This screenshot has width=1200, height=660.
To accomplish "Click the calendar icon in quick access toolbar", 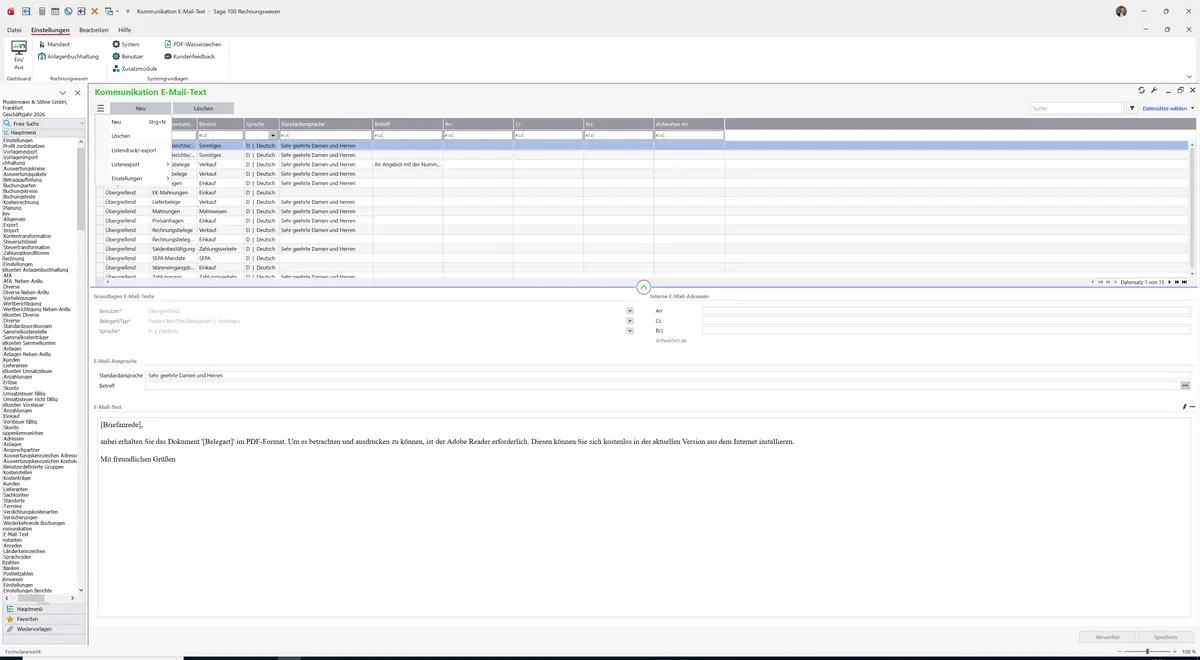I will tap(53, 10).
